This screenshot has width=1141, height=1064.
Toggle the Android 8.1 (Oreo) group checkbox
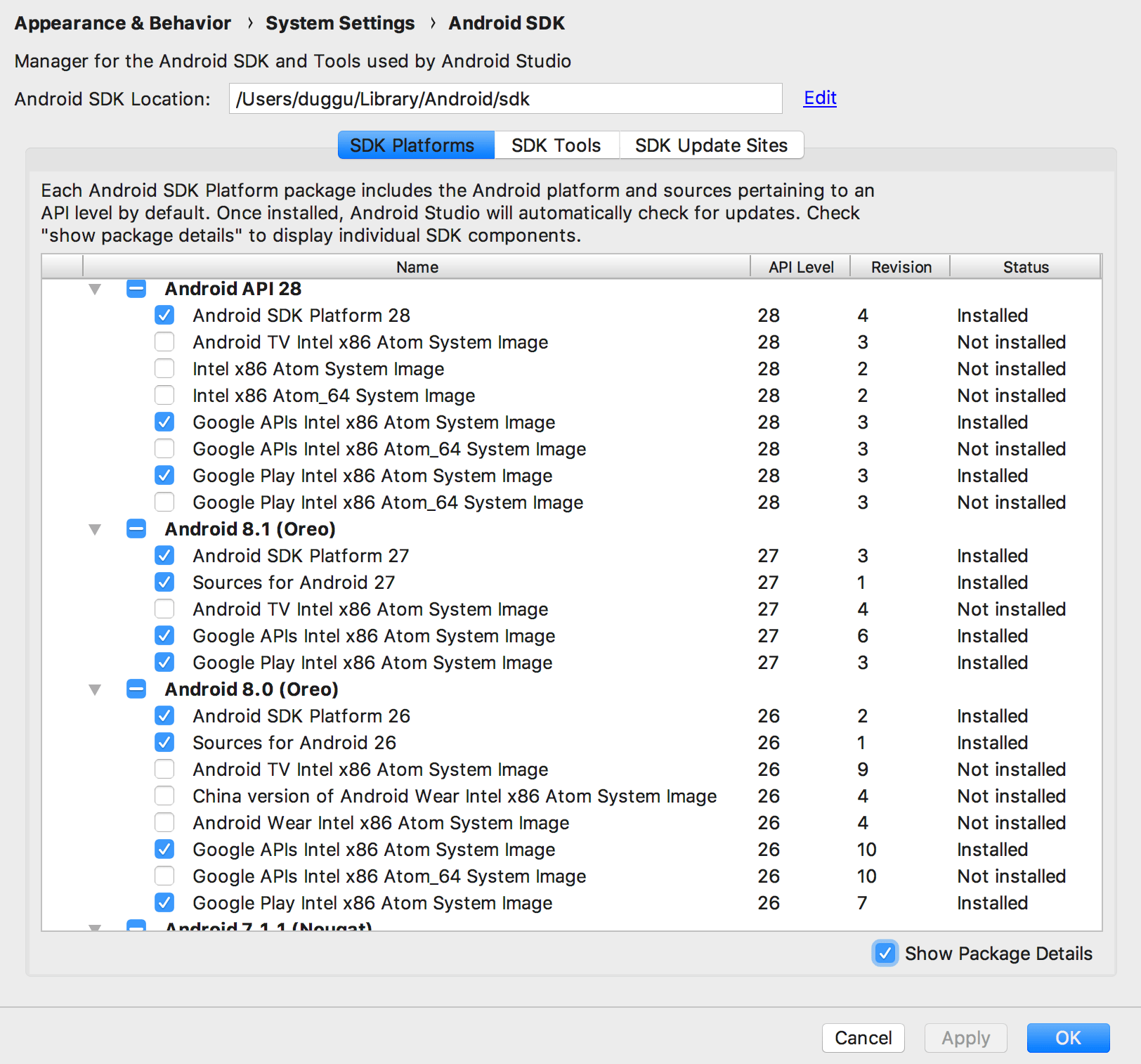(136, 529)
